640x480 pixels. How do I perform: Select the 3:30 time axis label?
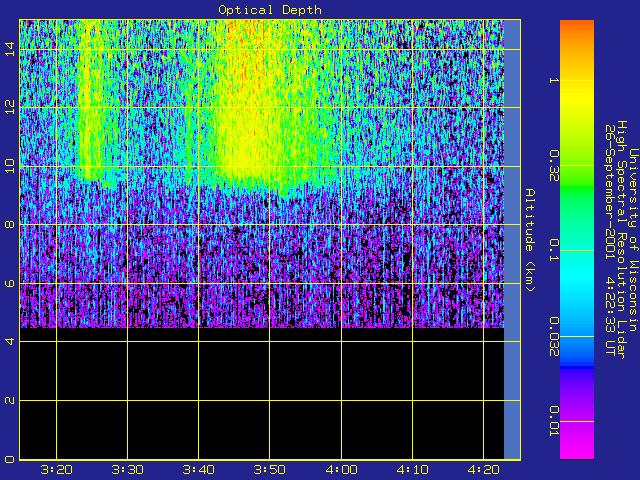point(128,468)
